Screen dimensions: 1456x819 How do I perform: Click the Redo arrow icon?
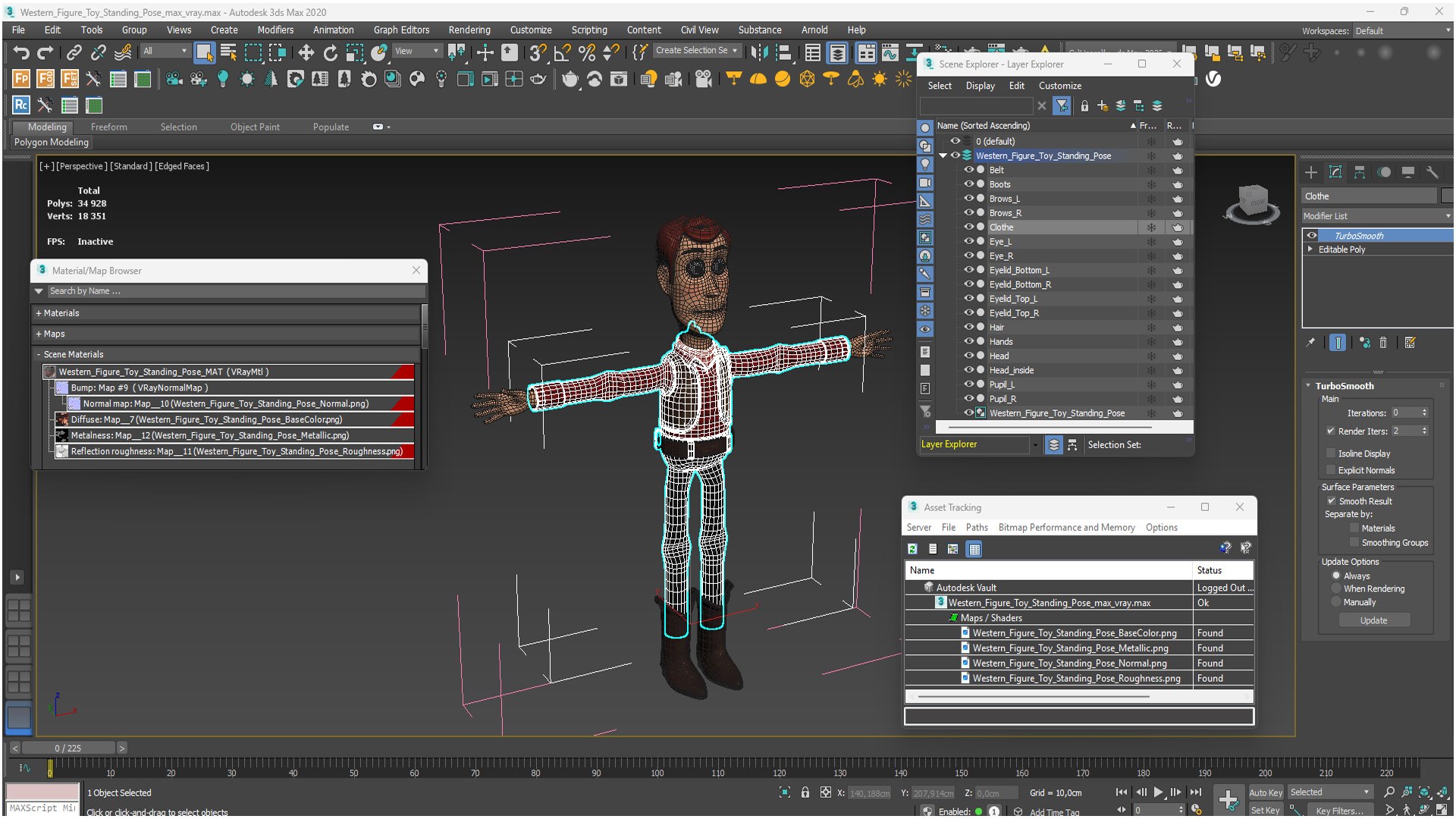pyautogui.click(x=45, y=52)
